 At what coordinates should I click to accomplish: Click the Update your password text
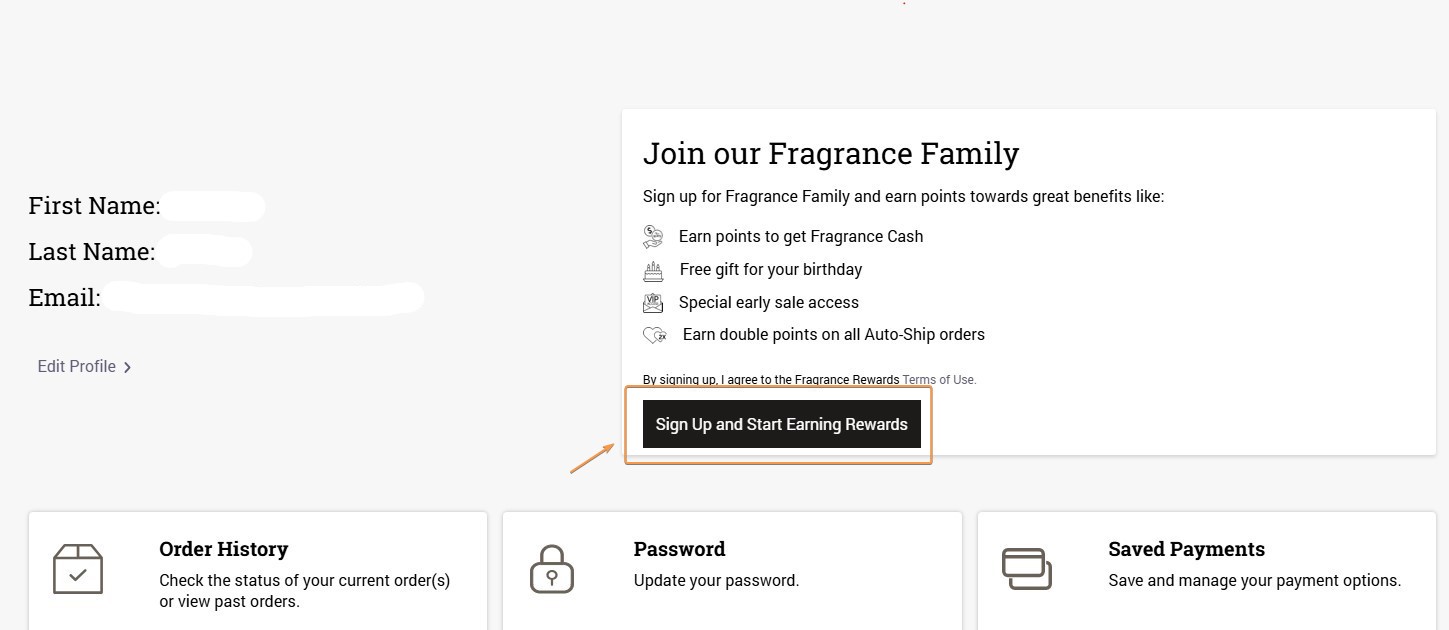(x=716, y=580)
